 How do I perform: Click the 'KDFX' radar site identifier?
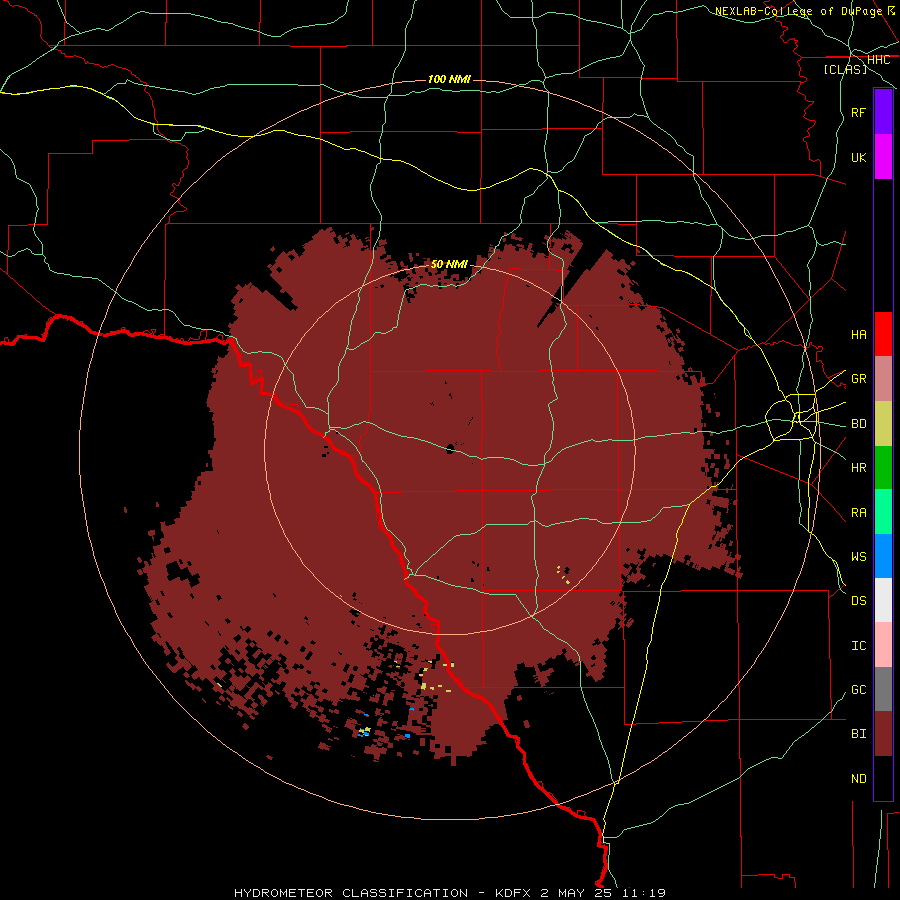(515, 893)
